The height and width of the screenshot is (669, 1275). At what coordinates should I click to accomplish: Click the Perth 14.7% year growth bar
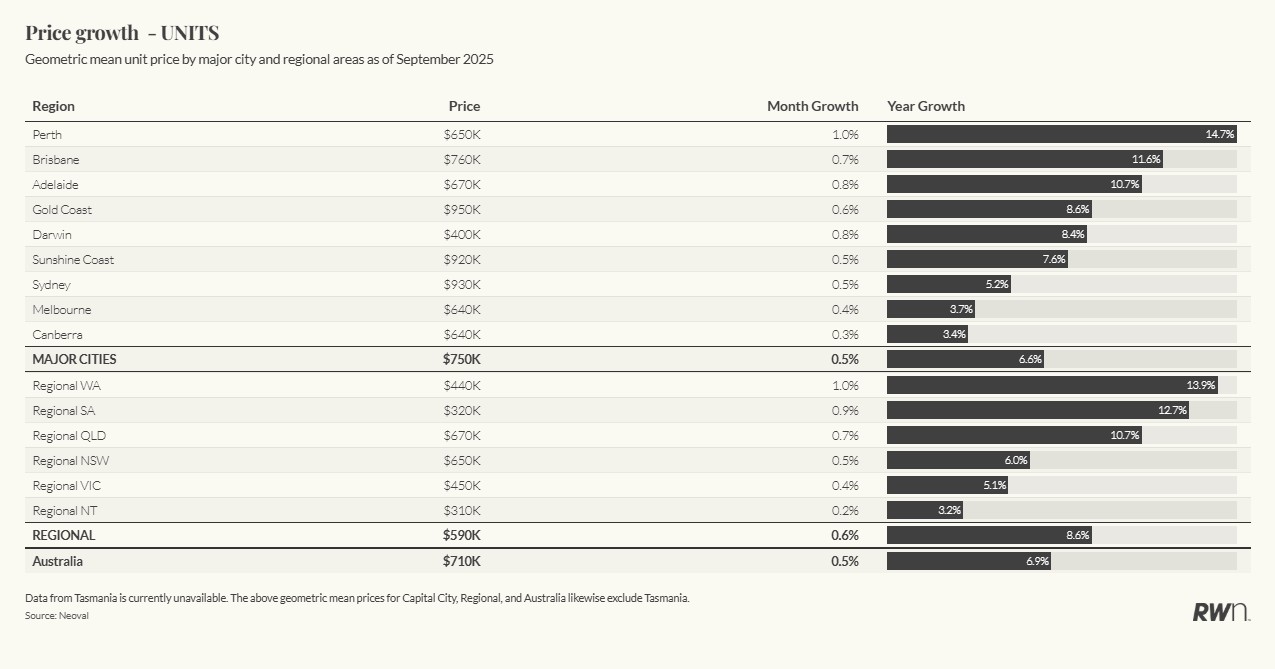click(x=1061, y=134)
